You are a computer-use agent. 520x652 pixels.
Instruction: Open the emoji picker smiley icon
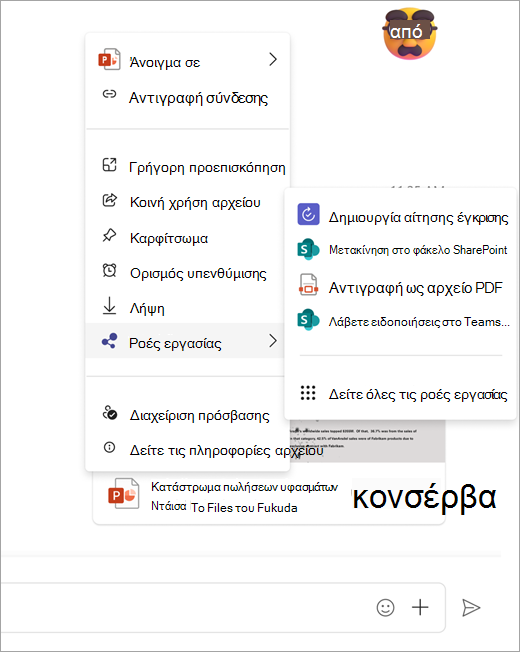385,608
